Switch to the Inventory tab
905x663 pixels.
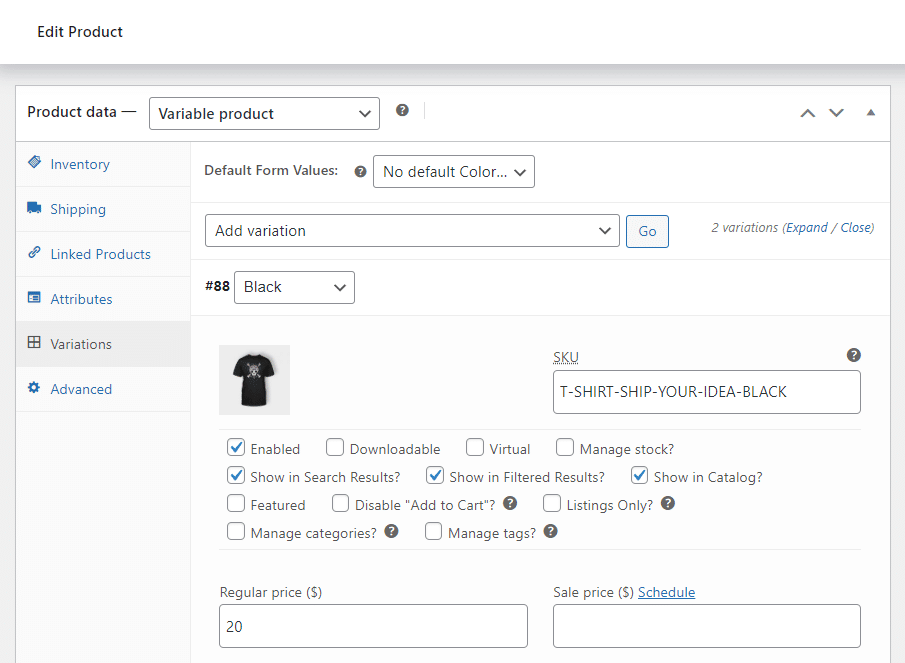point(80,164)
